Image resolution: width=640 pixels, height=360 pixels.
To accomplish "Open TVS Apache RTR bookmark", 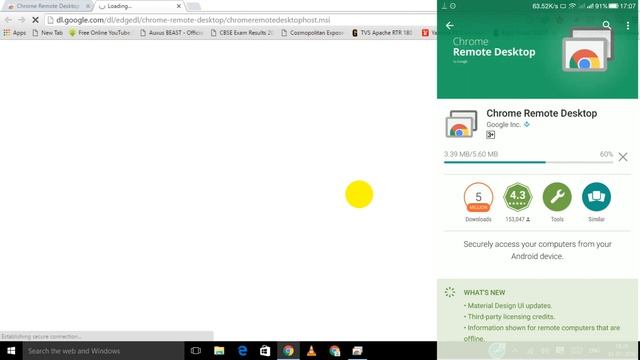I will [x=382, y=33].
